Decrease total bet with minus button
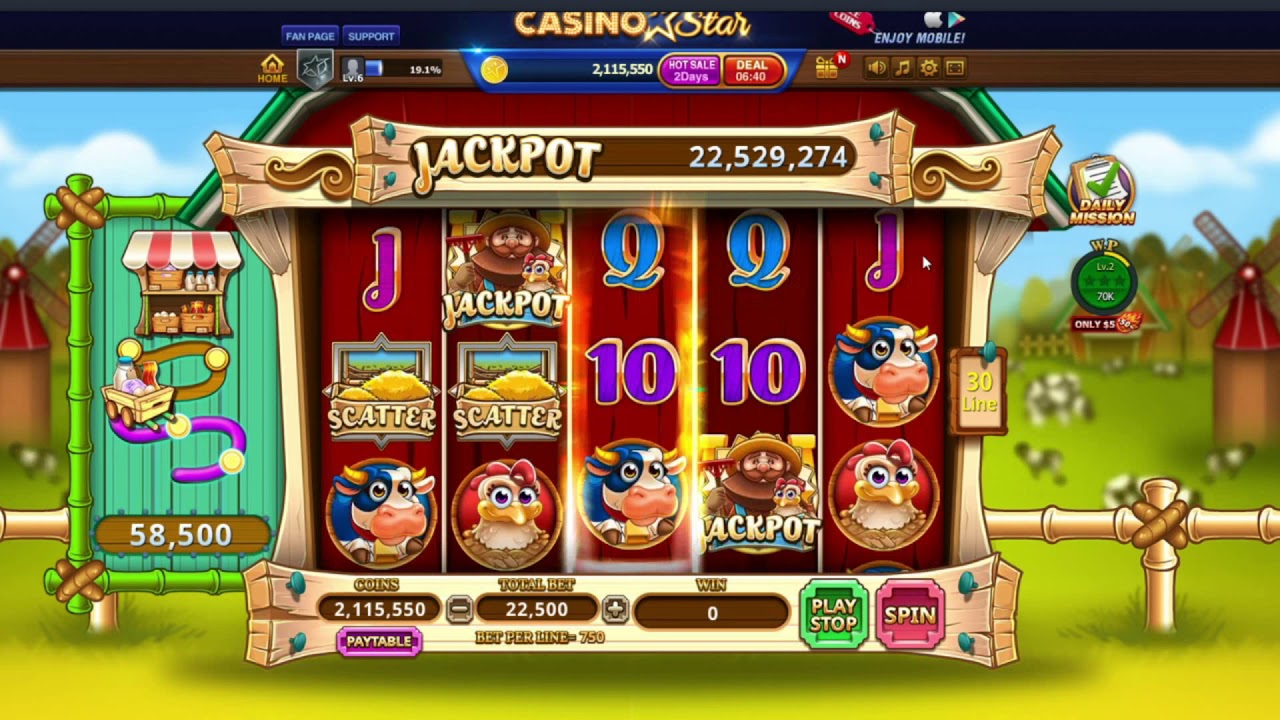The image size is (1280, 720). pos(459,609)
